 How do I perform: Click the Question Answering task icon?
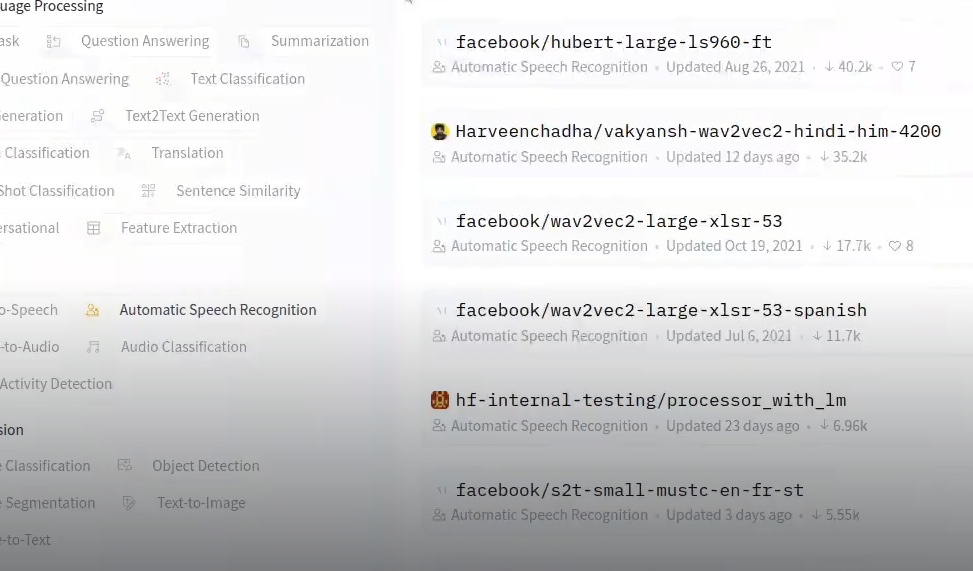(x=53, y=42)
